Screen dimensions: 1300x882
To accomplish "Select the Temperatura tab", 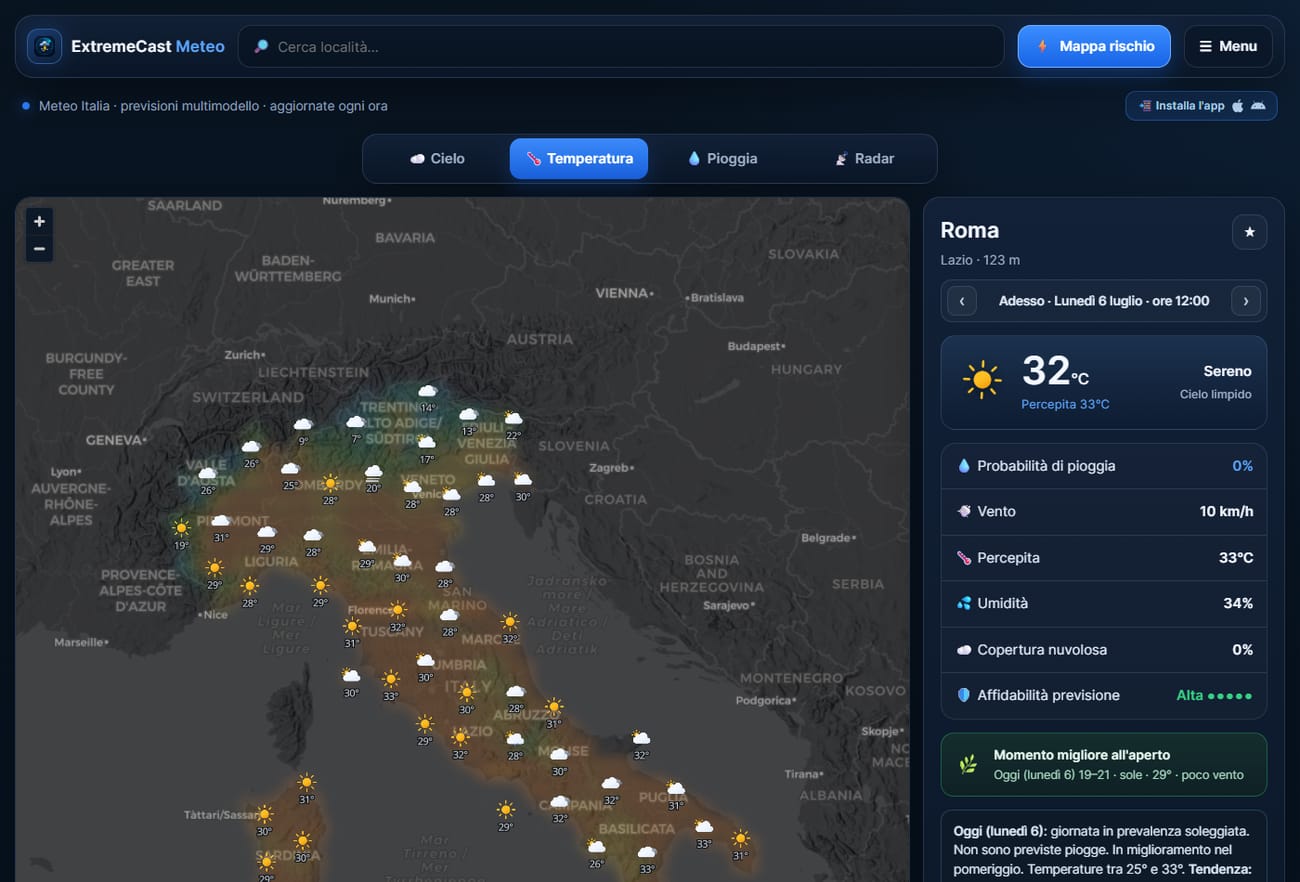I will (x=579, y=158).
